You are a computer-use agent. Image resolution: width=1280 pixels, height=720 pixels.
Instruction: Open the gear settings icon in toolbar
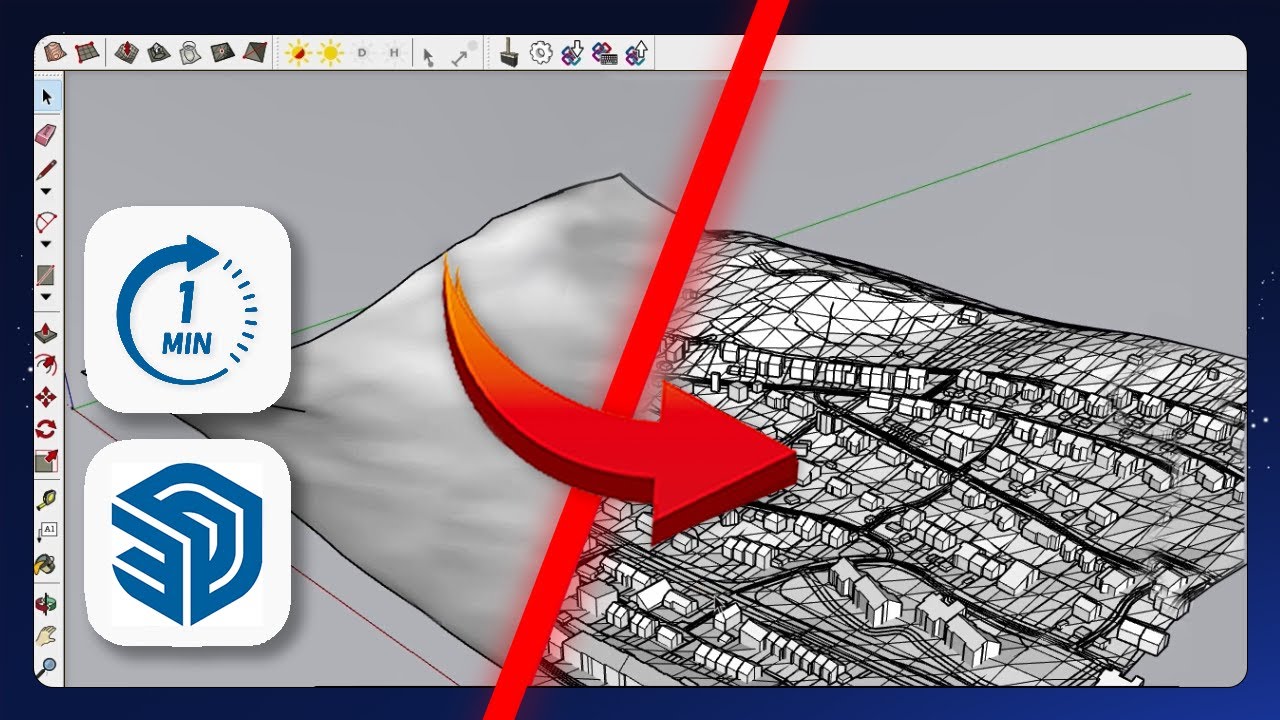(x=541, y=53)
